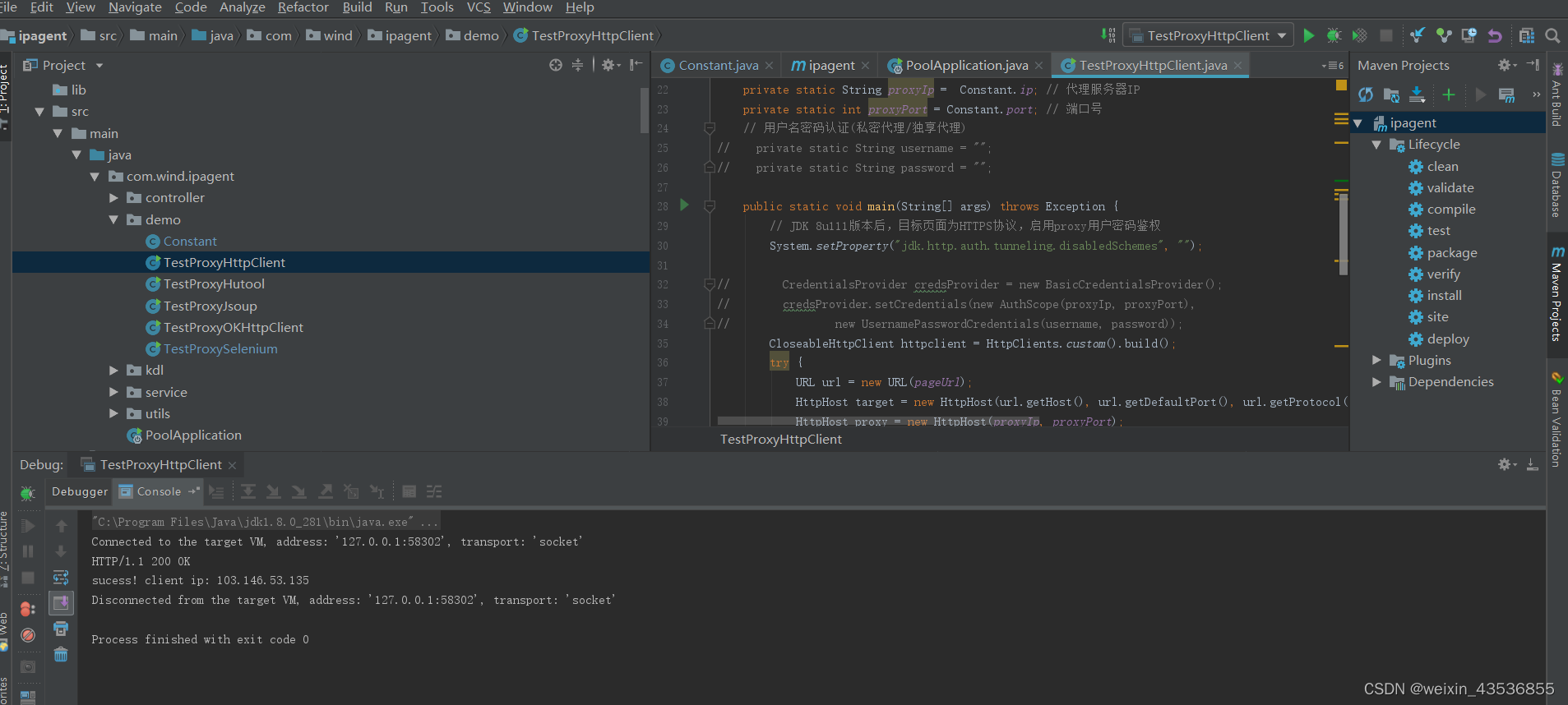Click the Make Project build icon

1108,35
